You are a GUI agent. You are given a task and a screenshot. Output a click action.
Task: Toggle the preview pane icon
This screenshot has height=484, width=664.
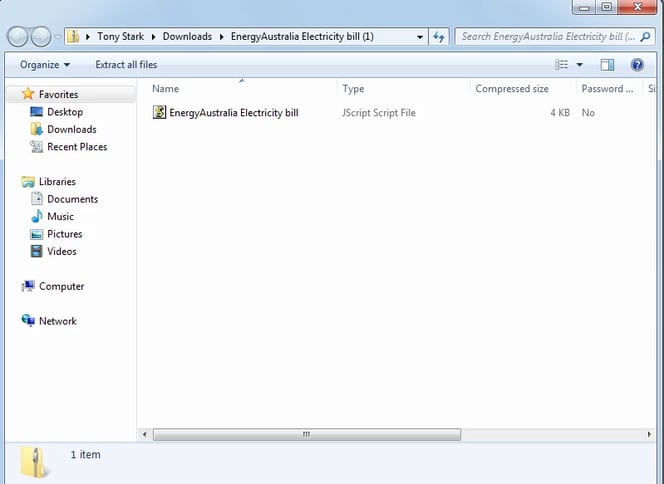click(607, 65)
